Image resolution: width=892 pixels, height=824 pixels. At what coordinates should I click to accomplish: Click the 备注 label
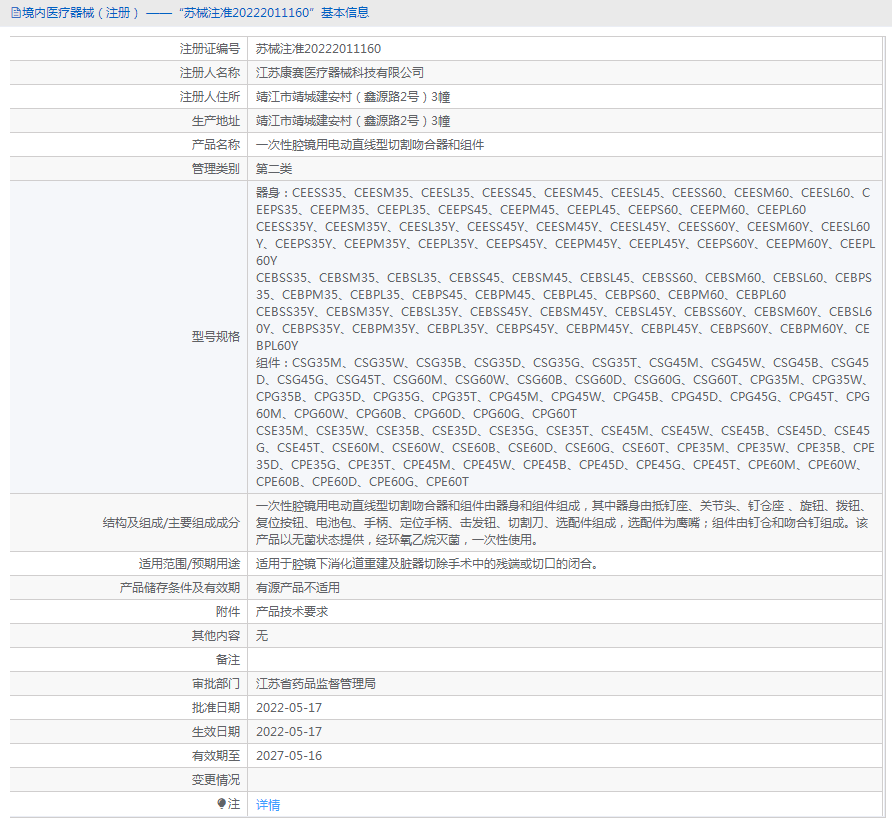coord(228,659)
